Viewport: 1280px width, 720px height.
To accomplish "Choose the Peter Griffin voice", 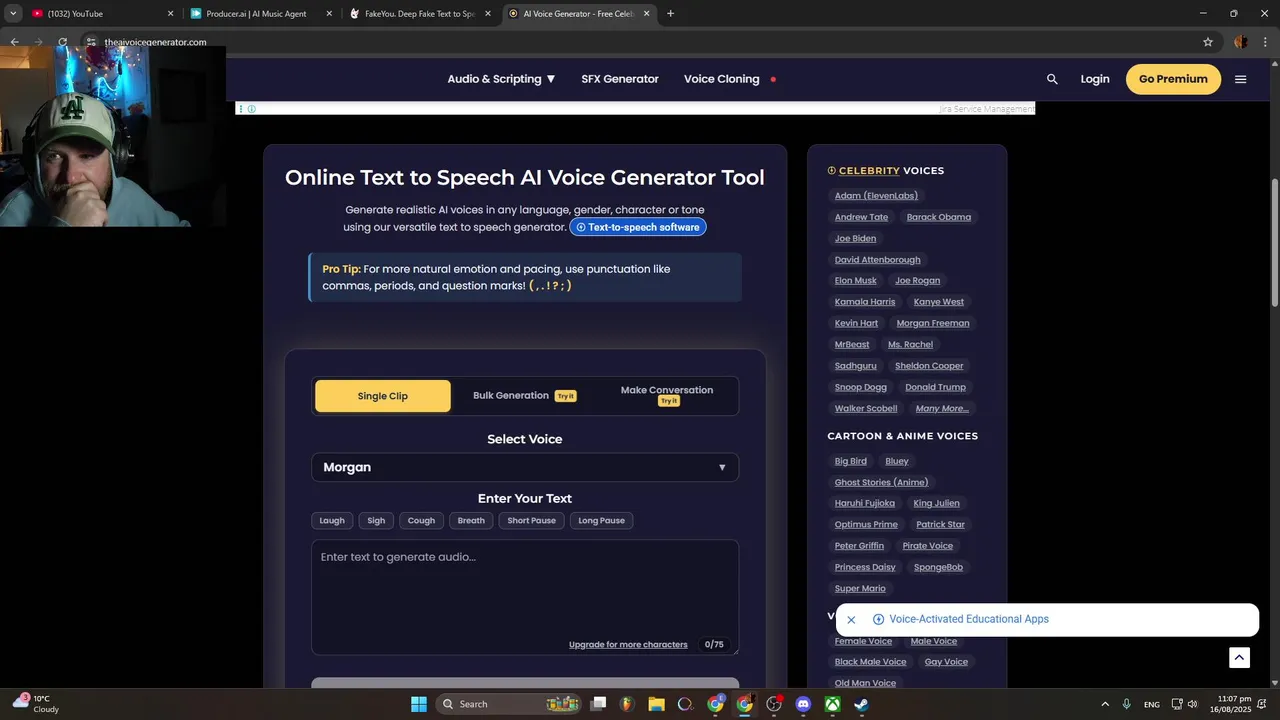I will 859,546.
